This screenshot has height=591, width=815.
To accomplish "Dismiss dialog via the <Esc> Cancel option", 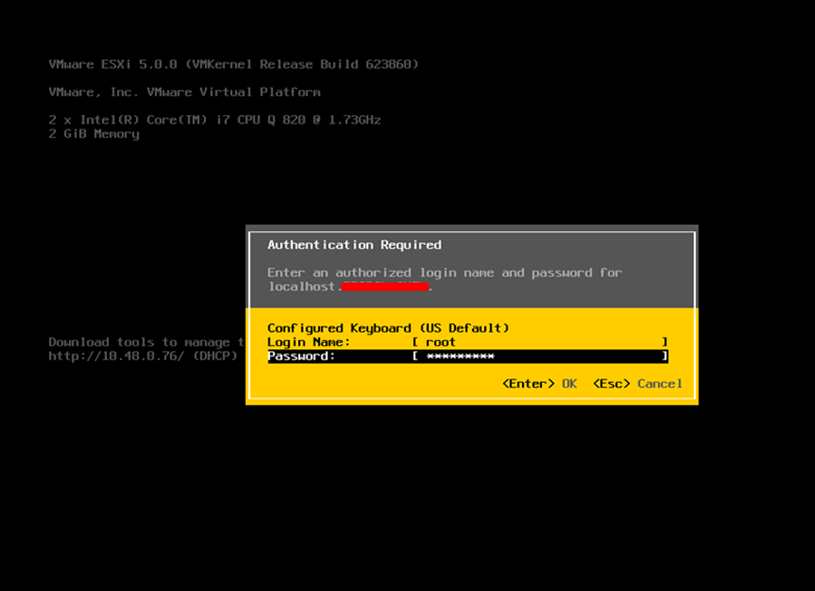I will (638, 384).
